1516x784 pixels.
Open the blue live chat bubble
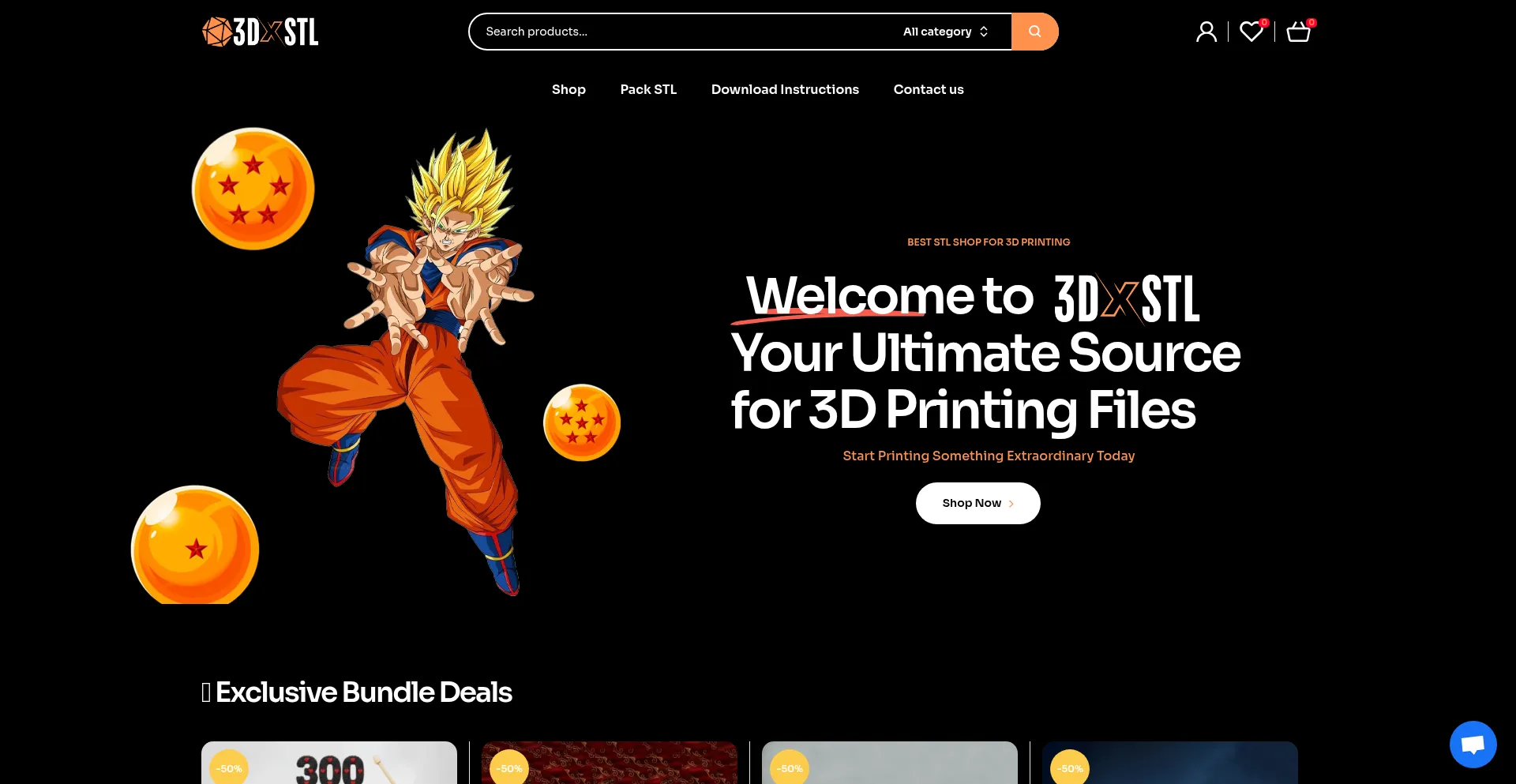coord(1473,744)
